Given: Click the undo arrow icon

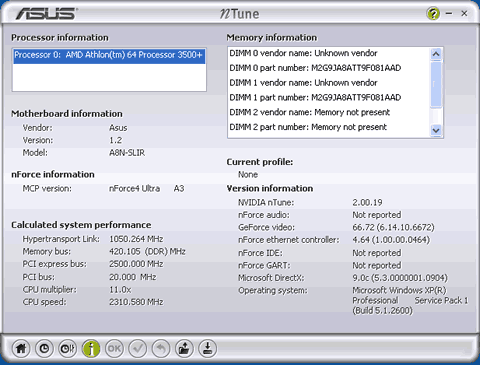Looking at the screenshot, I should click(161, 349).
